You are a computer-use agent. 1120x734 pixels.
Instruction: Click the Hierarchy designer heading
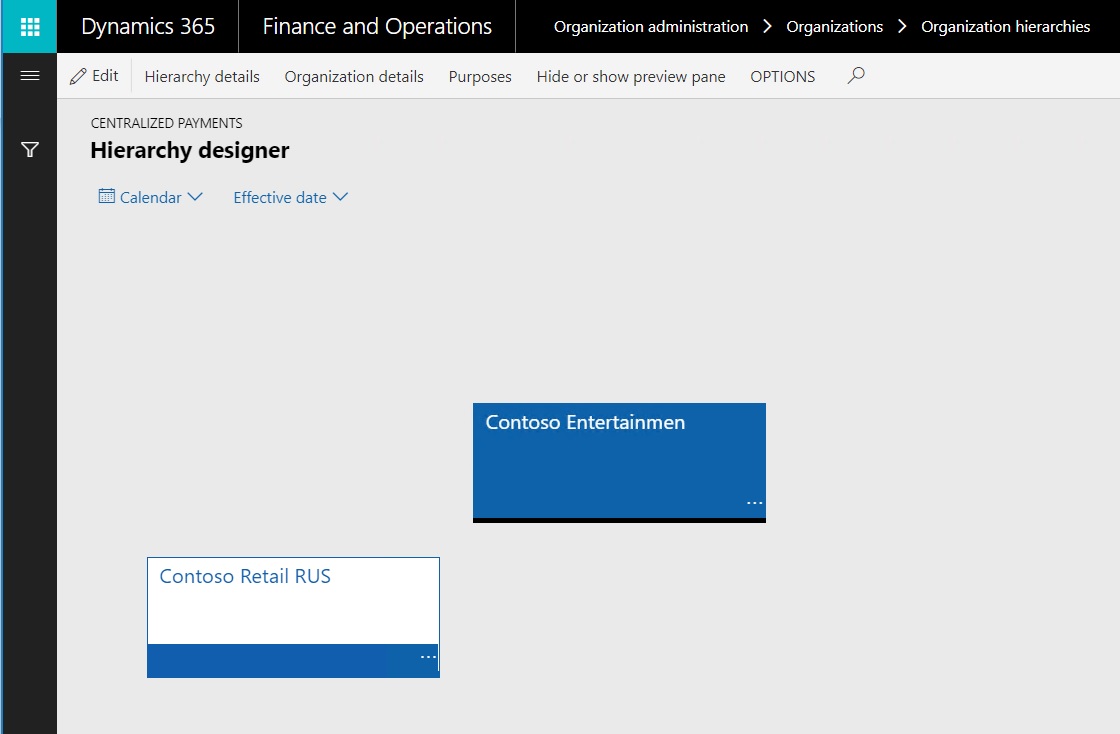click(190, 150)
